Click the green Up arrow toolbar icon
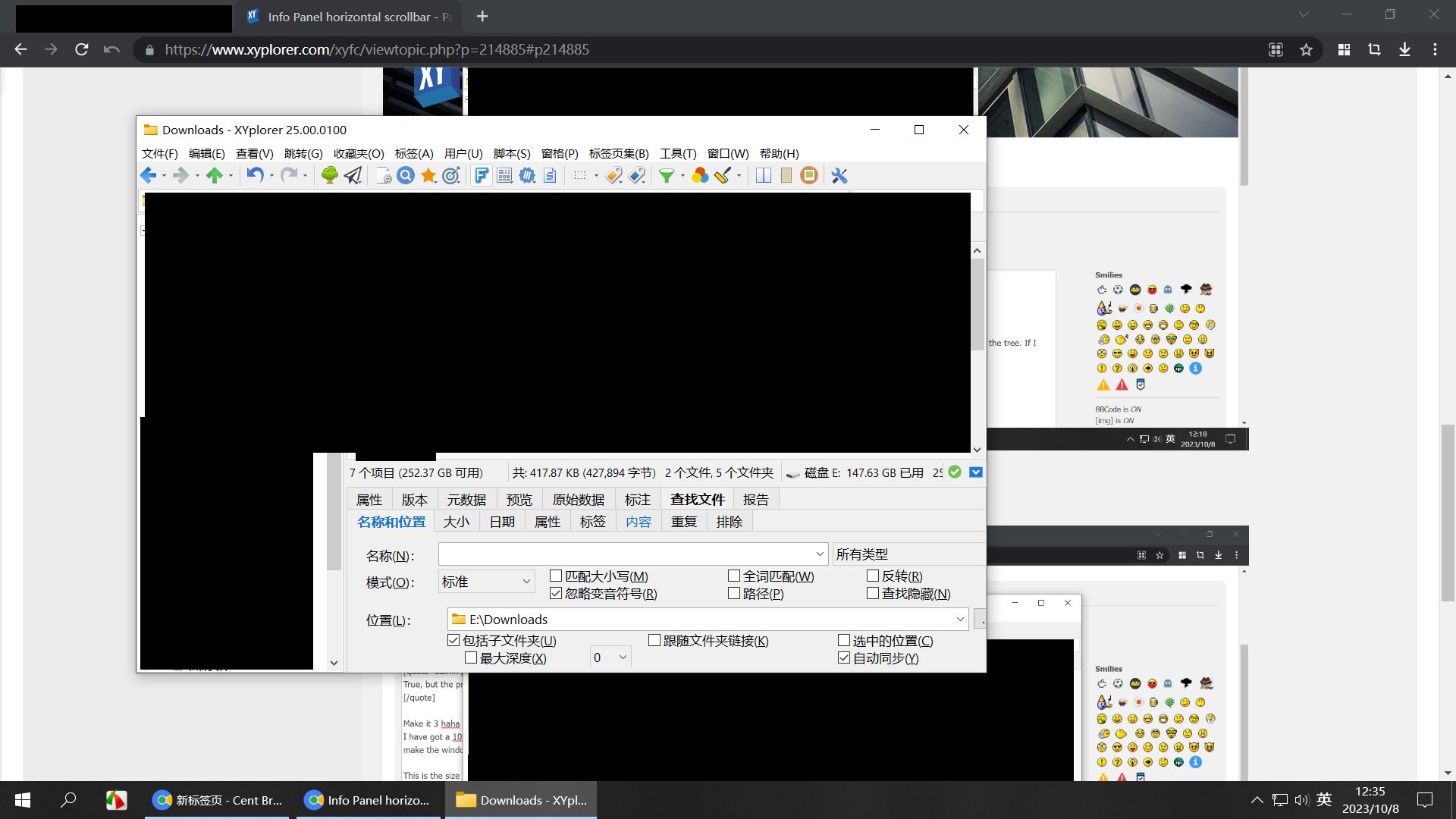This screenshot has width=1456, height=819. [215, 176]
